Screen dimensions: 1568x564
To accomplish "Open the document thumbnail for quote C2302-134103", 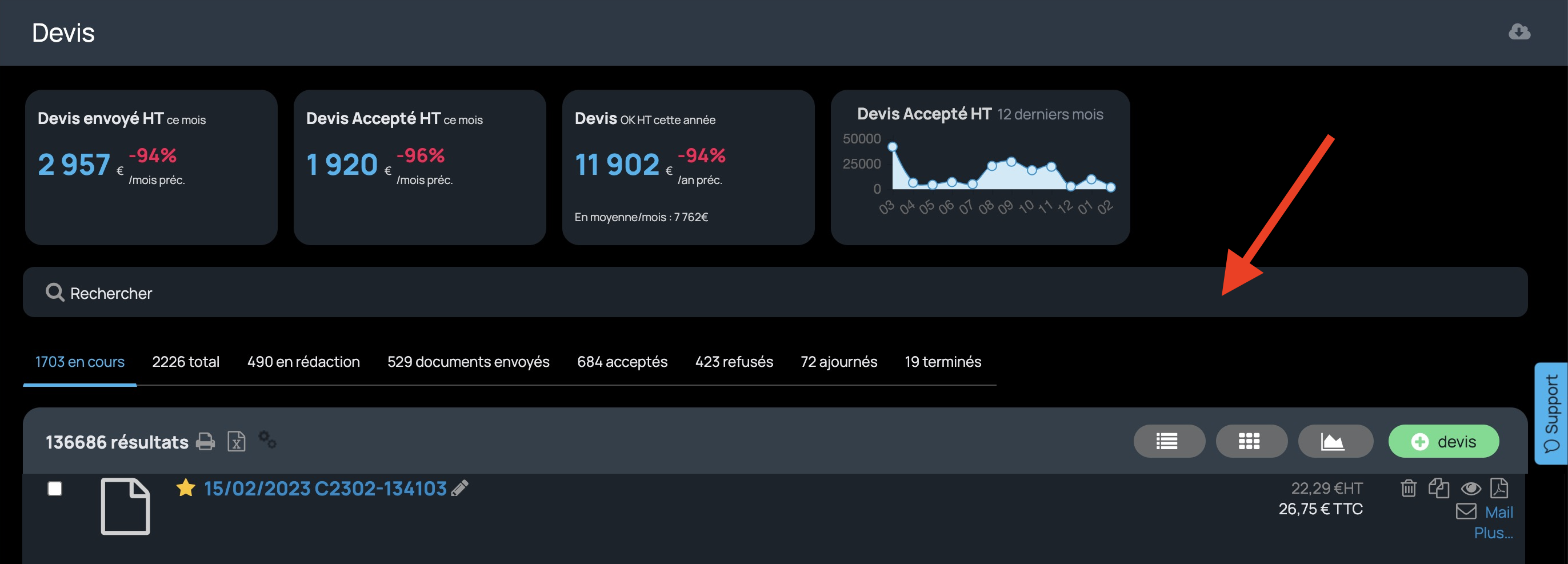I will [125, 506].
